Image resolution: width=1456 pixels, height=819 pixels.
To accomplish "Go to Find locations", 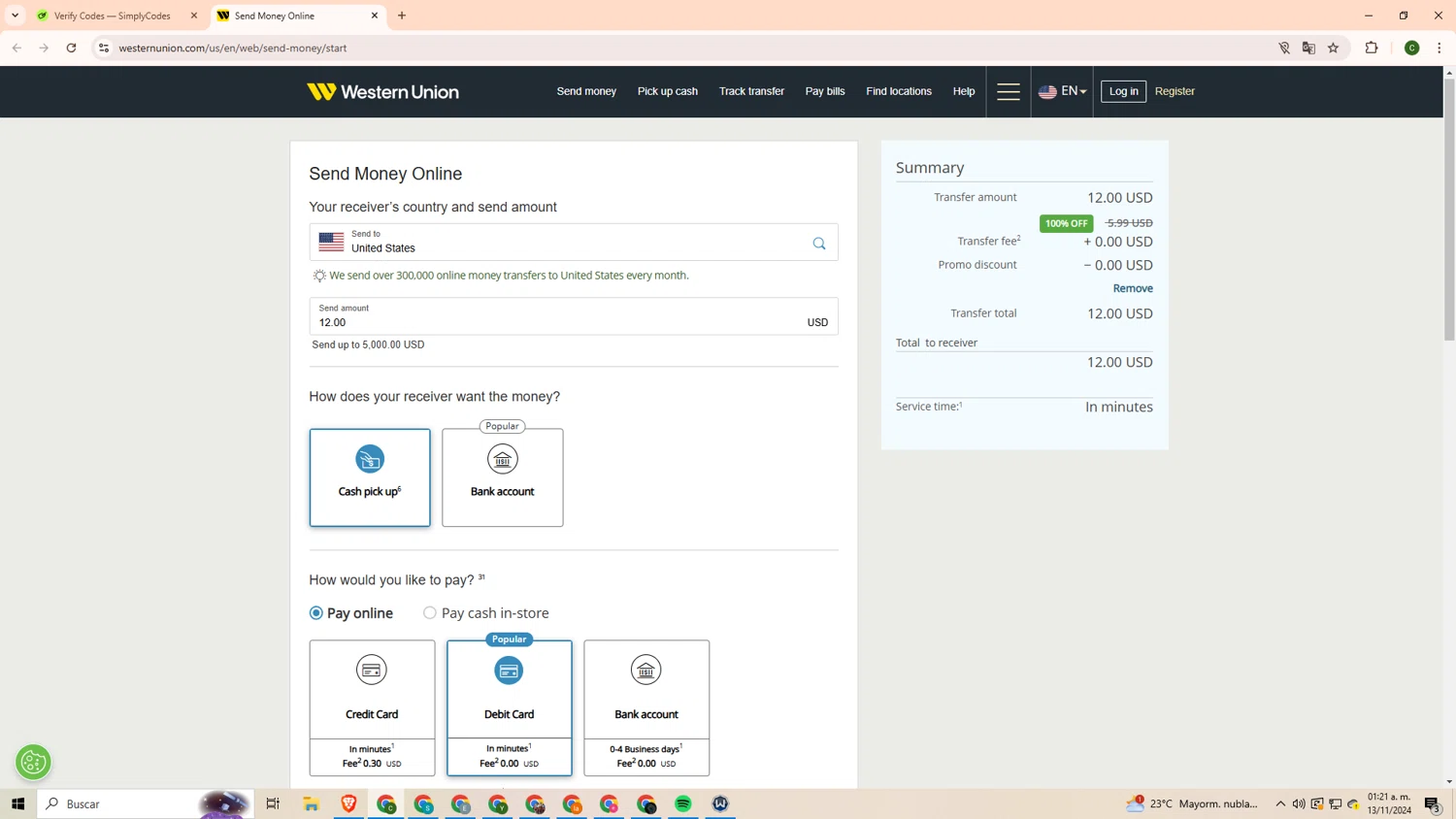I will pos(899,91).
